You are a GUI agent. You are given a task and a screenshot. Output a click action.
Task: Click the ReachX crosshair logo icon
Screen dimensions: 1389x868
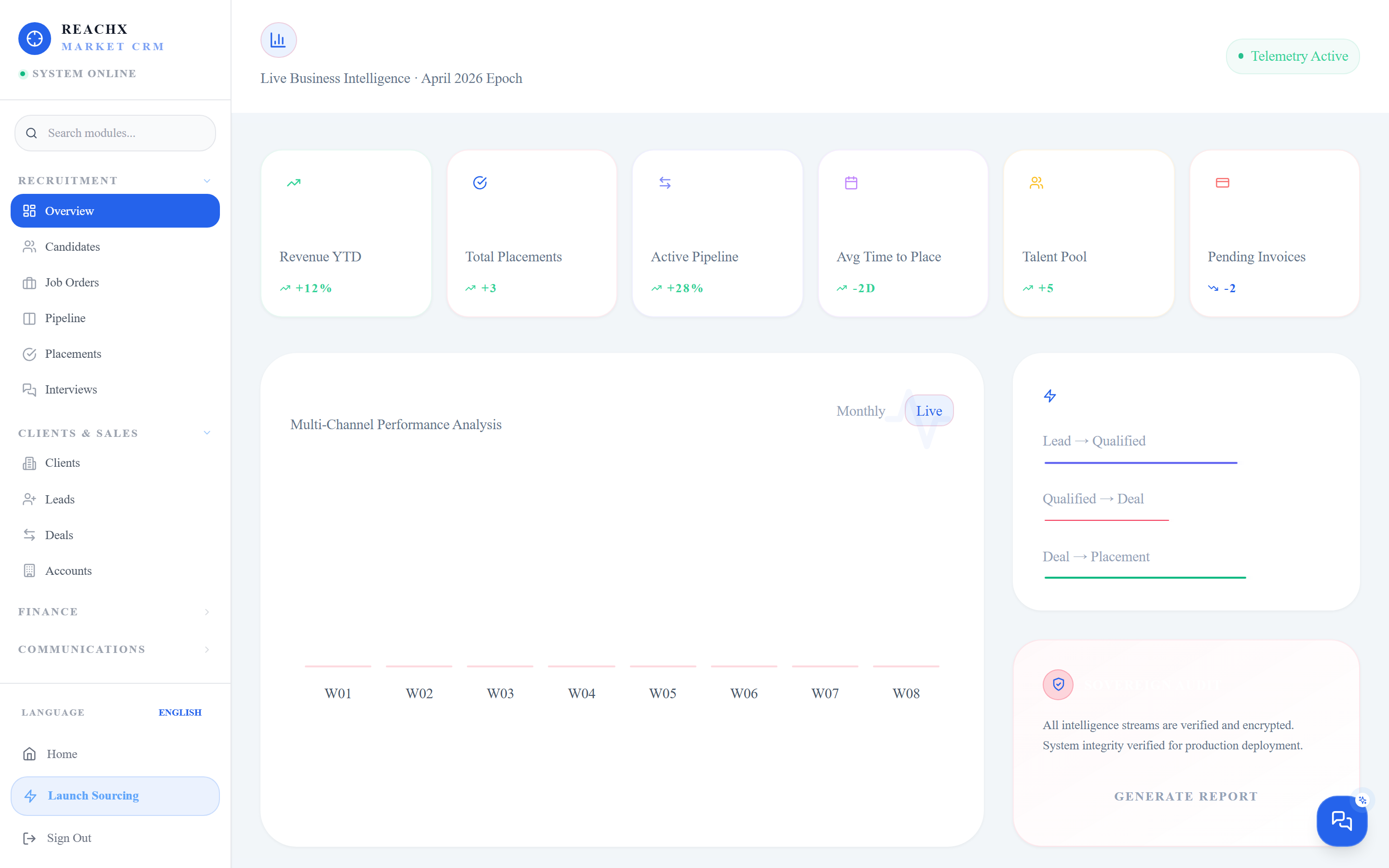34,39
